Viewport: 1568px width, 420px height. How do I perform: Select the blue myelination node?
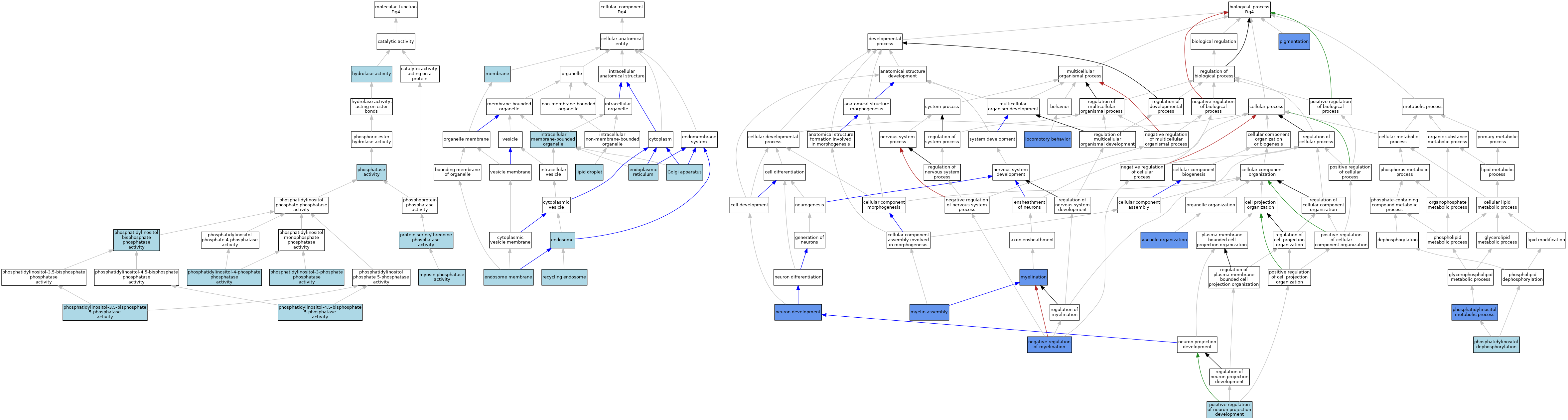pyautogui.click(x=1034, y=277)
